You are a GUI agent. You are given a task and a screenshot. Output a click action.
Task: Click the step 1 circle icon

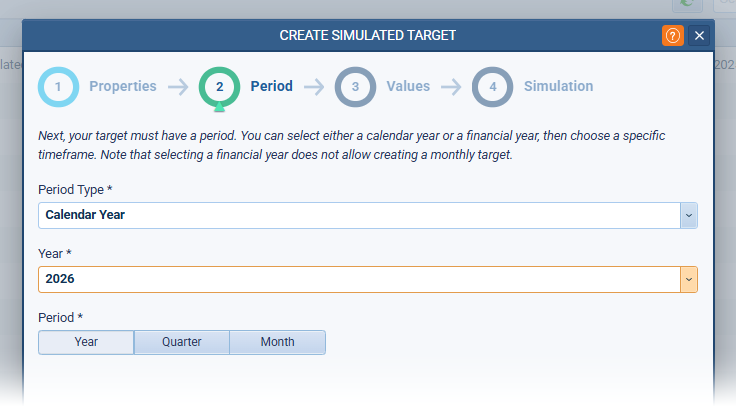click(x=58, y=87)
